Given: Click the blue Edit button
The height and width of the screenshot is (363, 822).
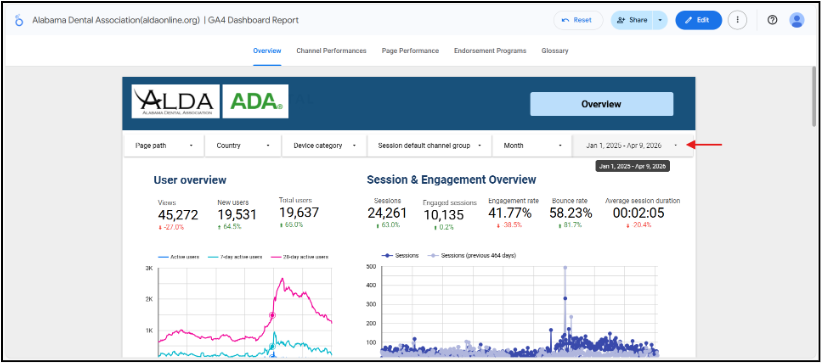Looking at the screenshot, I should [x=698, y=20].
